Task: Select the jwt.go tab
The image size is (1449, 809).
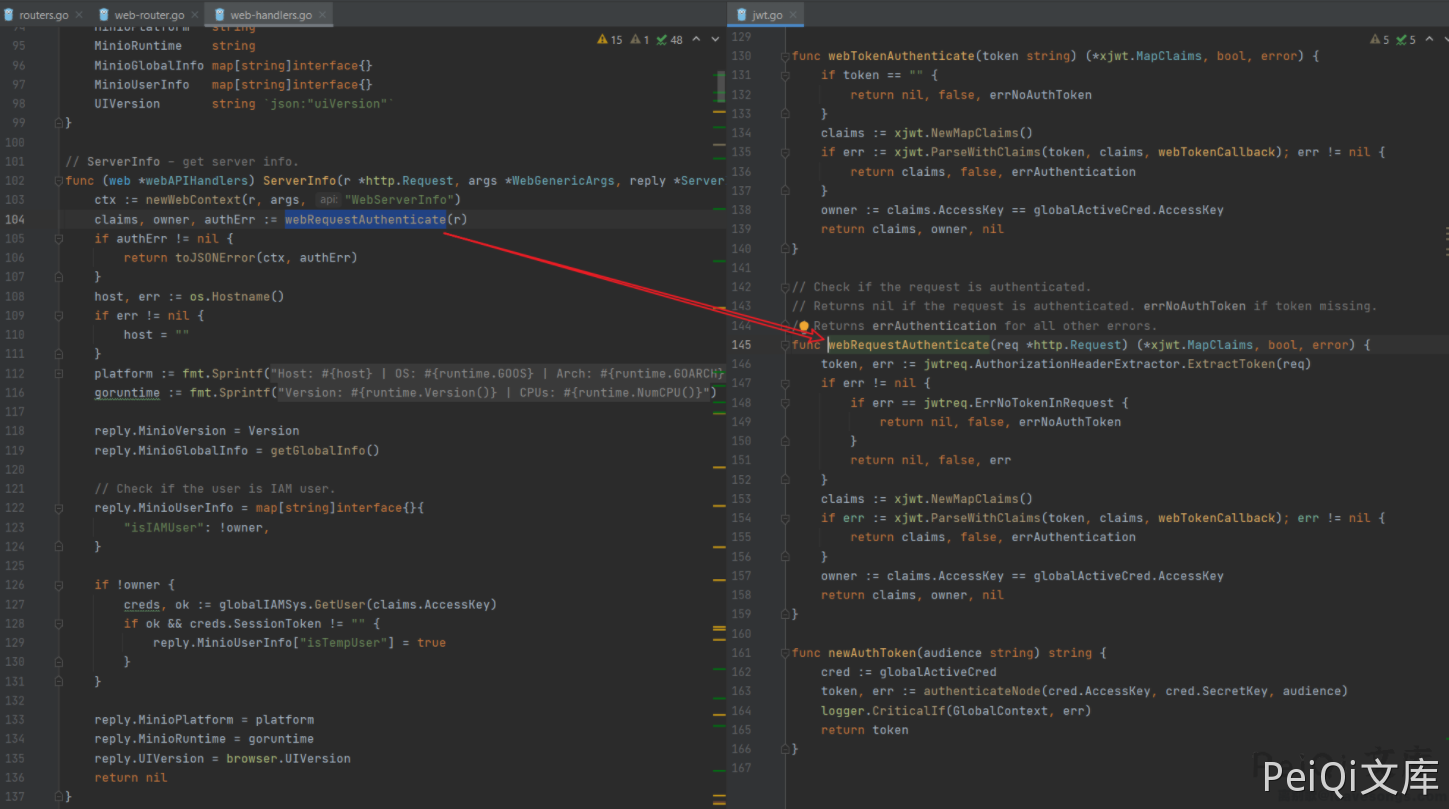Action: 766,15
